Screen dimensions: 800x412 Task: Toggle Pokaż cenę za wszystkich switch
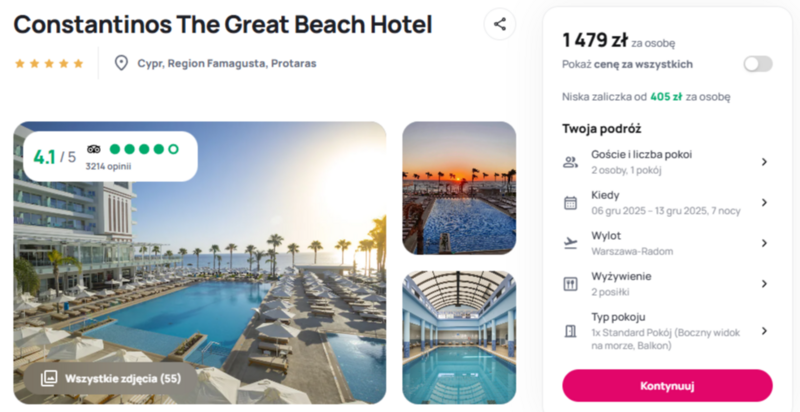[x=758, y=64]
